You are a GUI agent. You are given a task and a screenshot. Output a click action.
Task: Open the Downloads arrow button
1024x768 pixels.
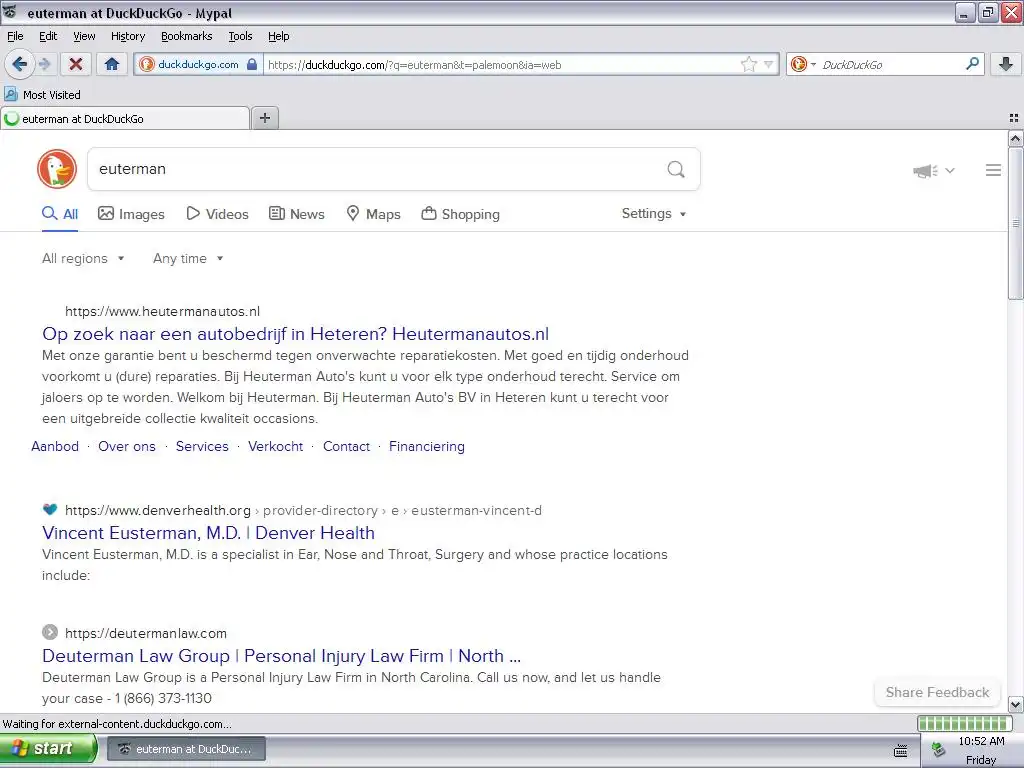(x=1006, y=64)
